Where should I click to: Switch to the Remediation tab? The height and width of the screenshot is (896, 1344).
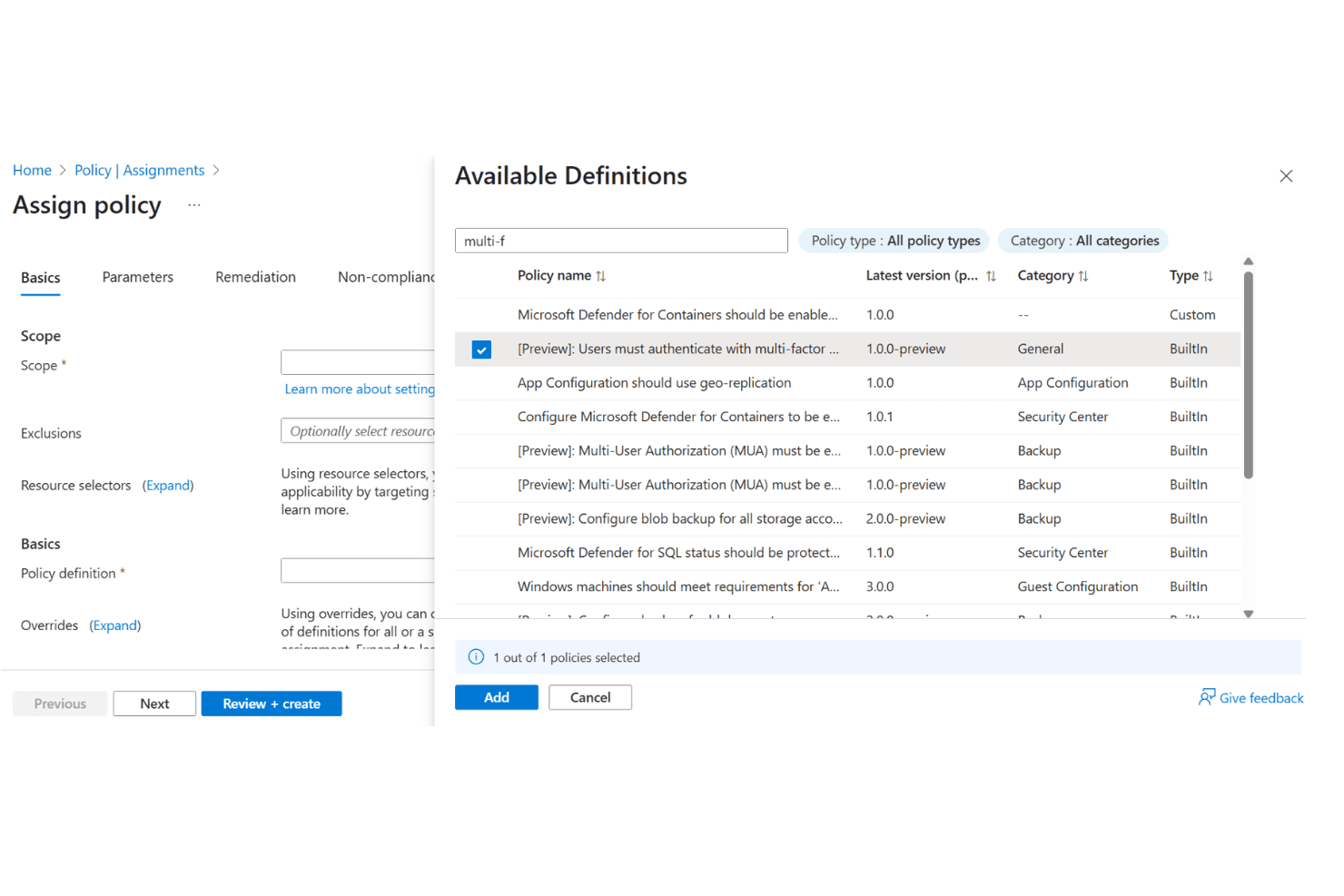tap(255, 277)
